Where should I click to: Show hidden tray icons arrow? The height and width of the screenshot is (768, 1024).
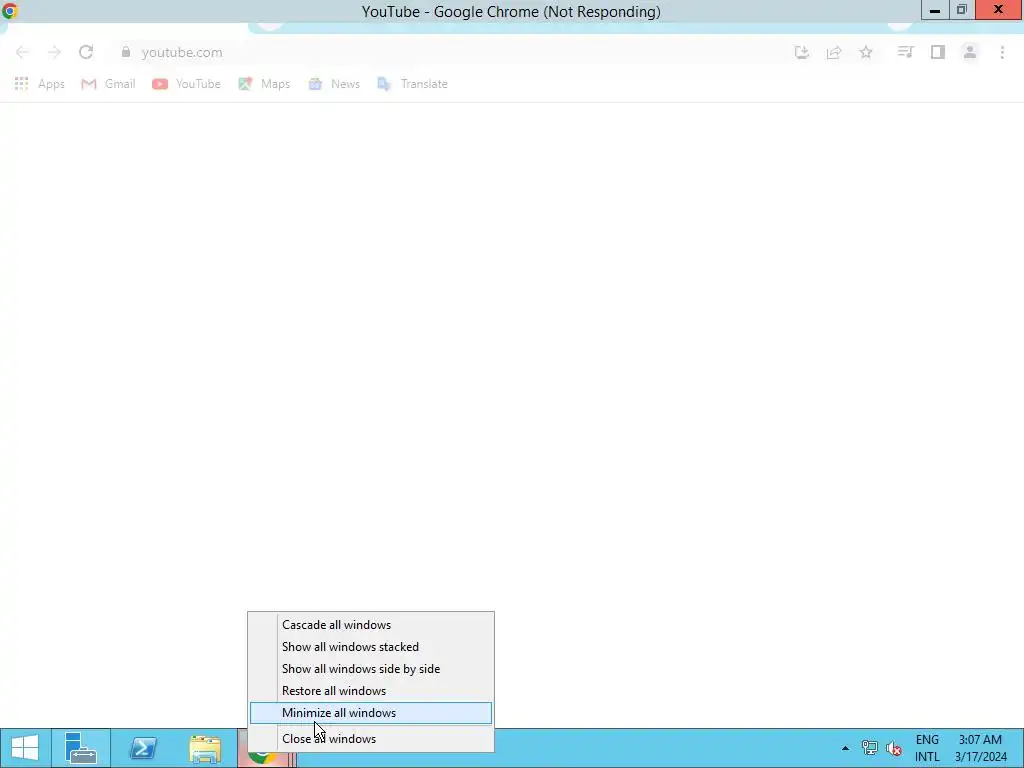pyautogui.click(x=846, y=748)
